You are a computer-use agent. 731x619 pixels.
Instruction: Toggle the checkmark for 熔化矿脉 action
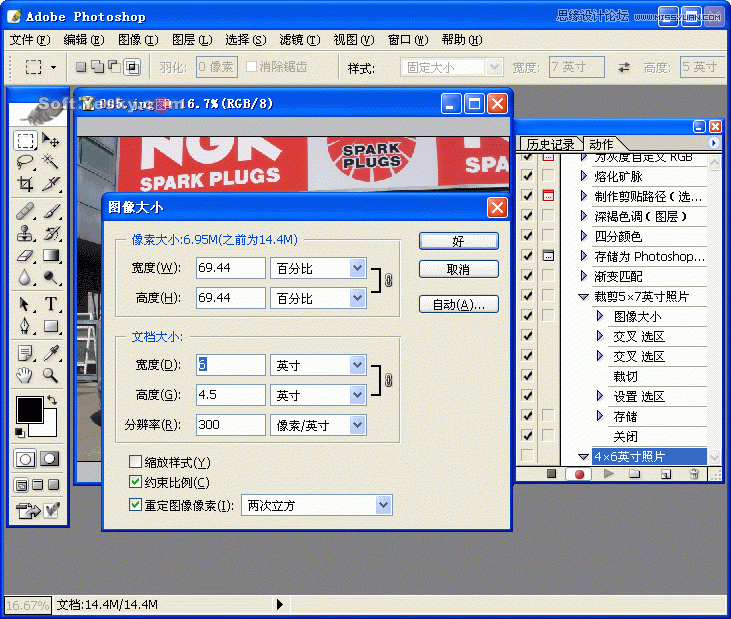coord(527,176)
